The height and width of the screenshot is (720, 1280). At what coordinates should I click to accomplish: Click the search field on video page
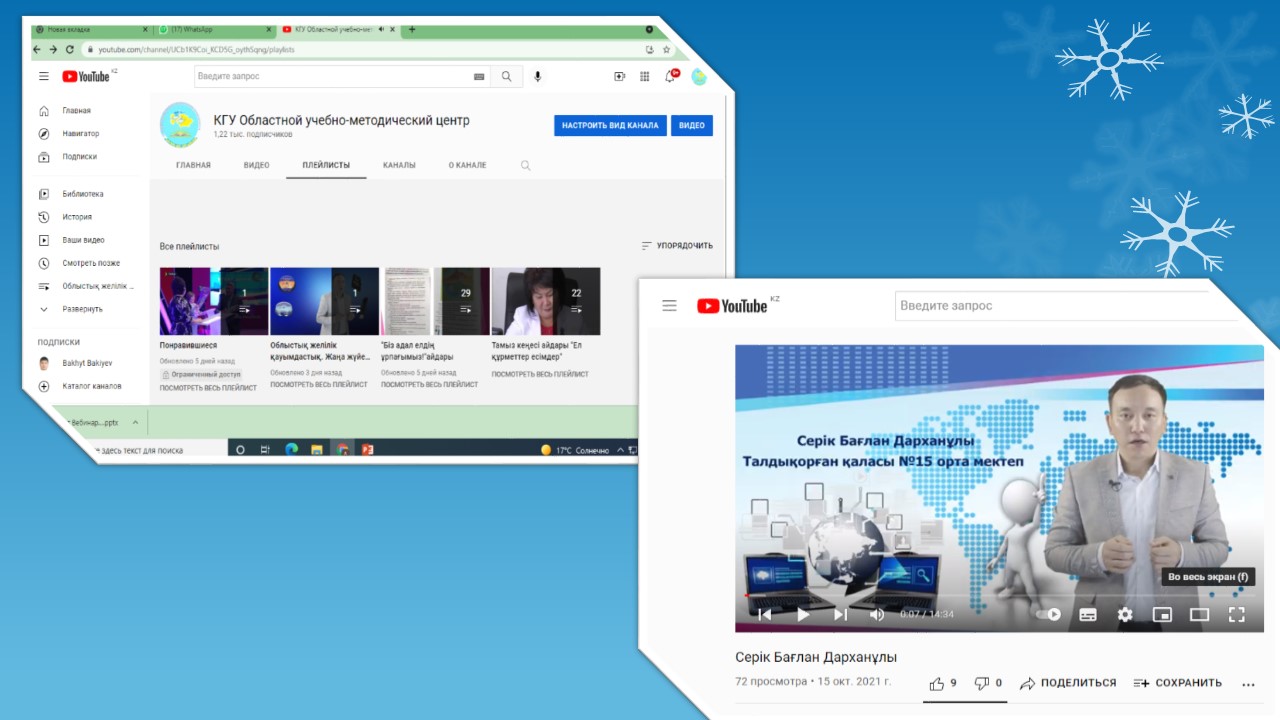point(1065,306)
